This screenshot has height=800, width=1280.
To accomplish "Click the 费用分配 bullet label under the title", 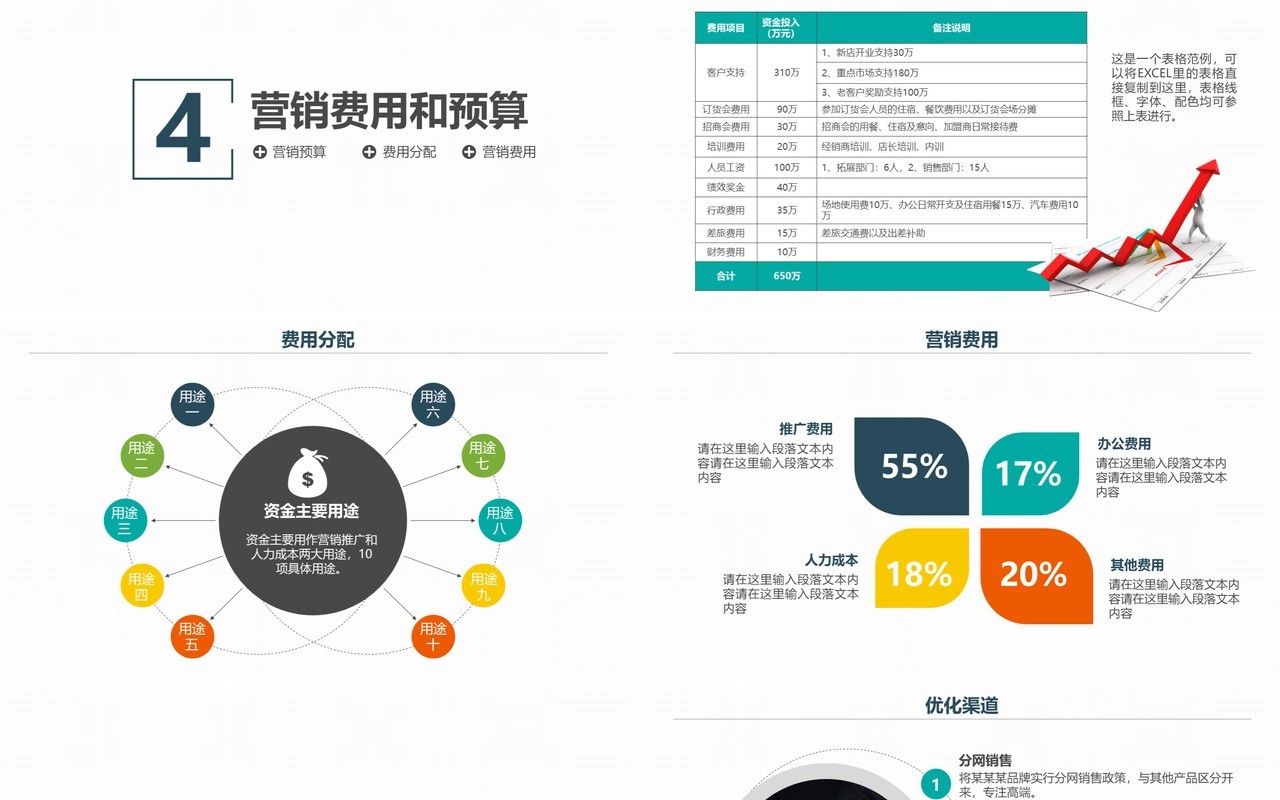I will coord(409,152).
